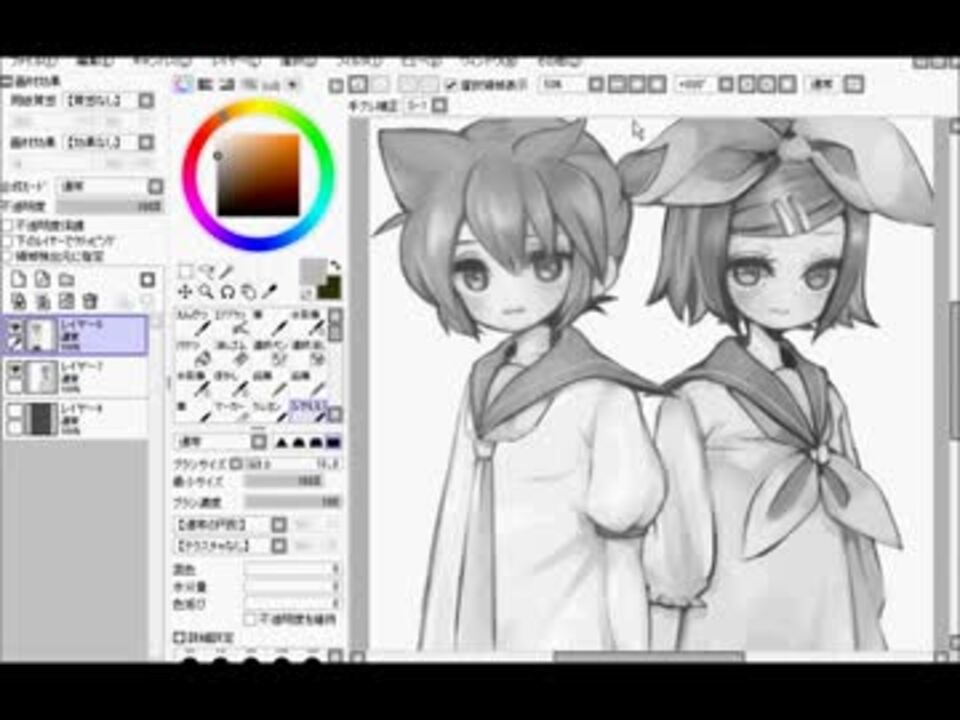Adjust the layer 不透明度 opacity slider

pyautogui.click(x=110, y=207)
